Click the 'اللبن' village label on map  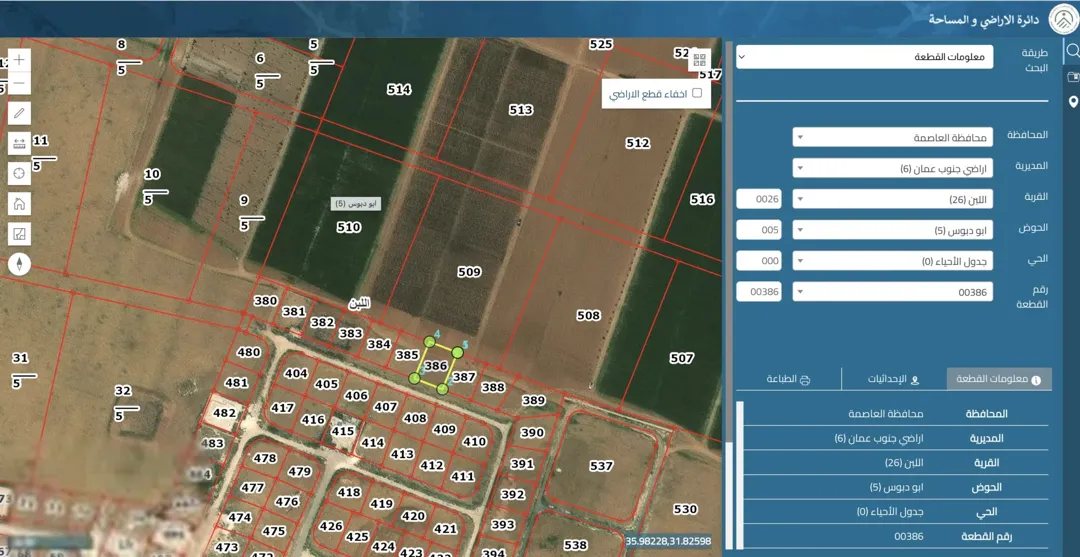tap(360, 304)
